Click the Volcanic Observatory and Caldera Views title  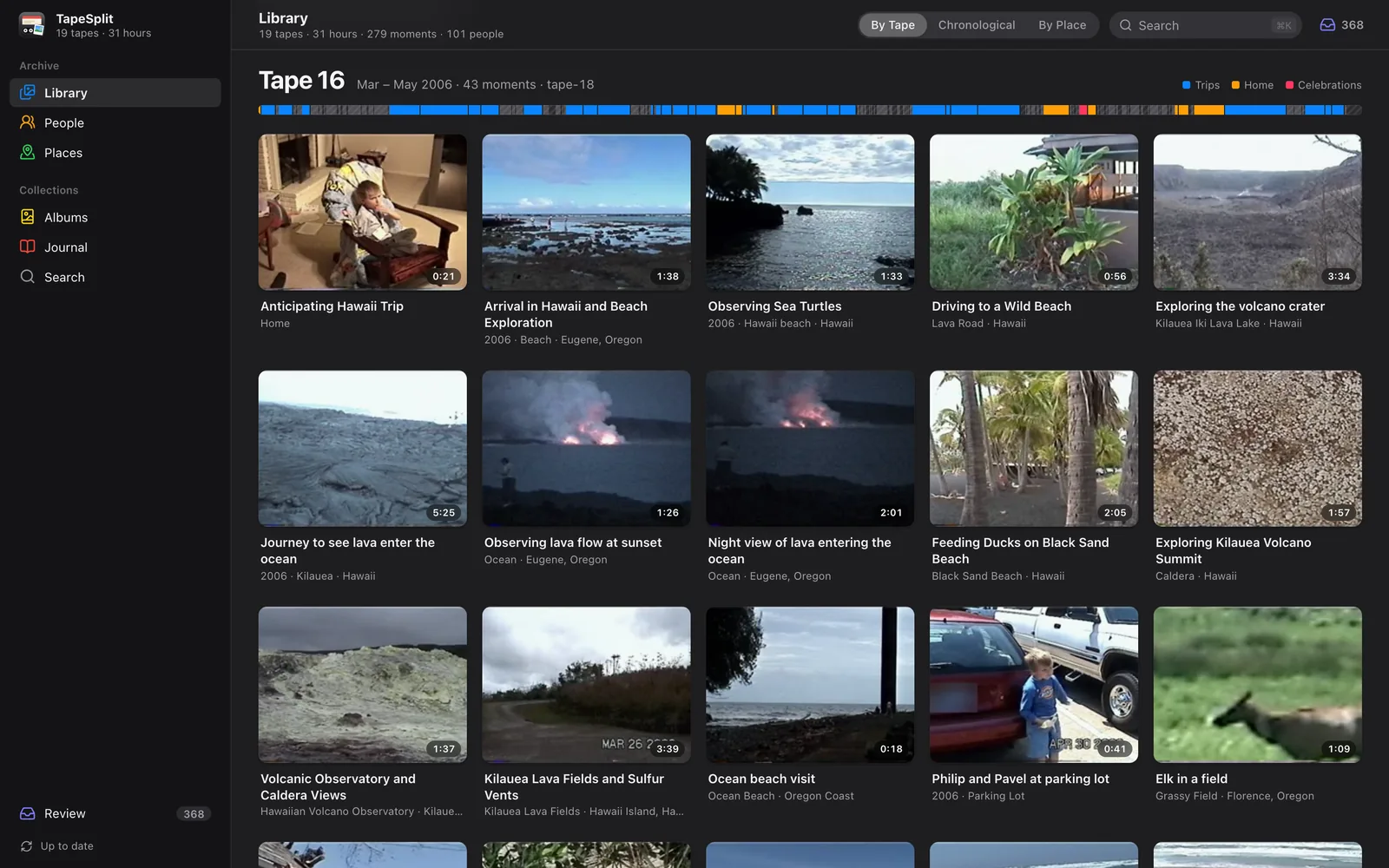point(338,786)
